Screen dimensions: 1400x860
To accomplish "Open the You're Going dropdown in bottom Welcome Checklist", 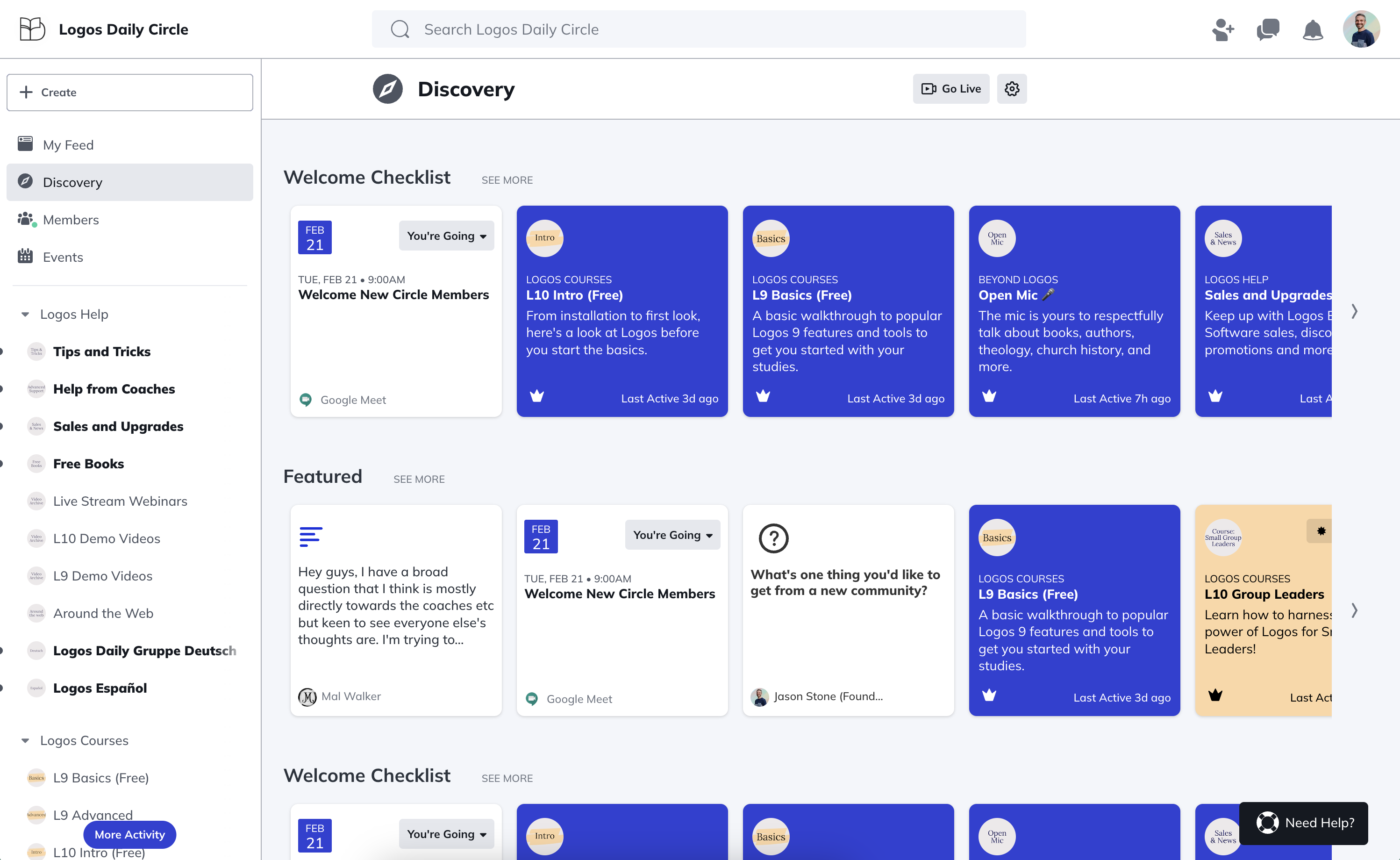I will click(x=446, y=834).
